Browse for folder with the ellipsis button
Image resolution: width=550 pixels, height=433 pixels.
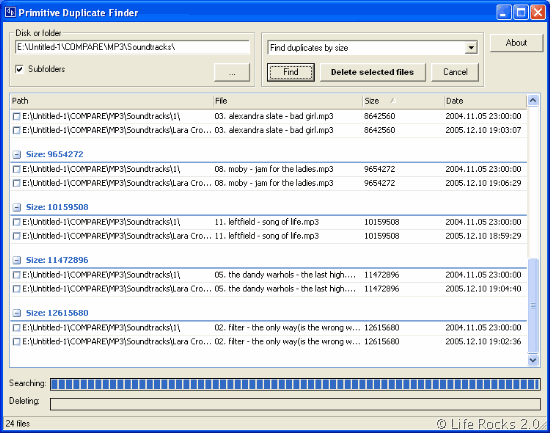(x=232, y=72)
